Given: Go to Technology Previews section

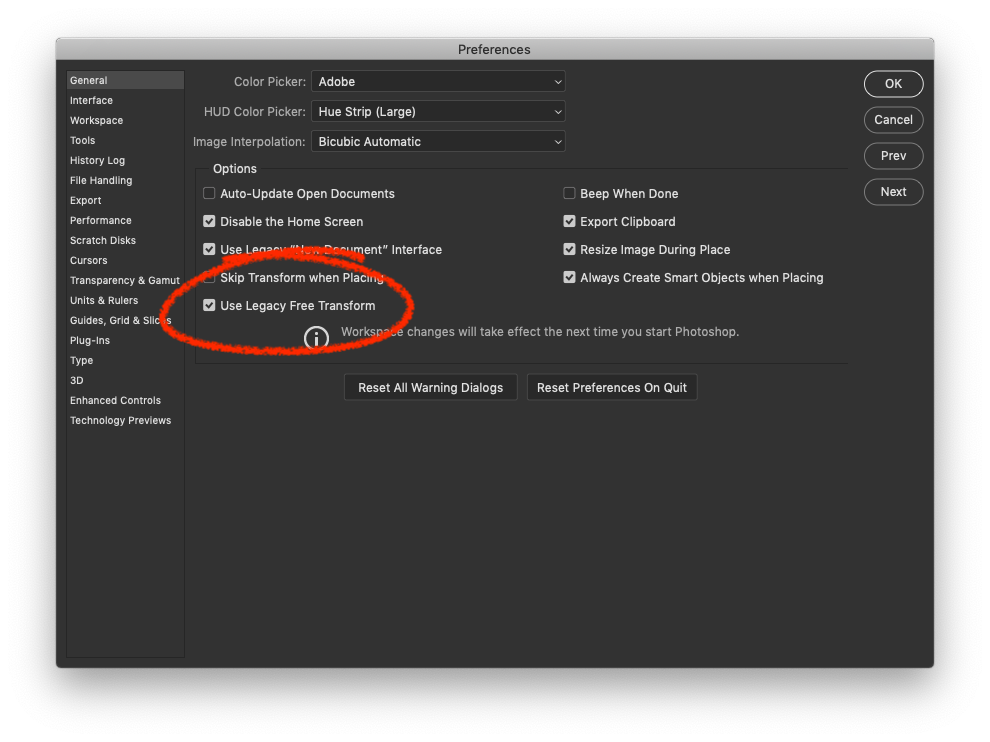Looking at the screenshot, I should (x=120, y=421).
